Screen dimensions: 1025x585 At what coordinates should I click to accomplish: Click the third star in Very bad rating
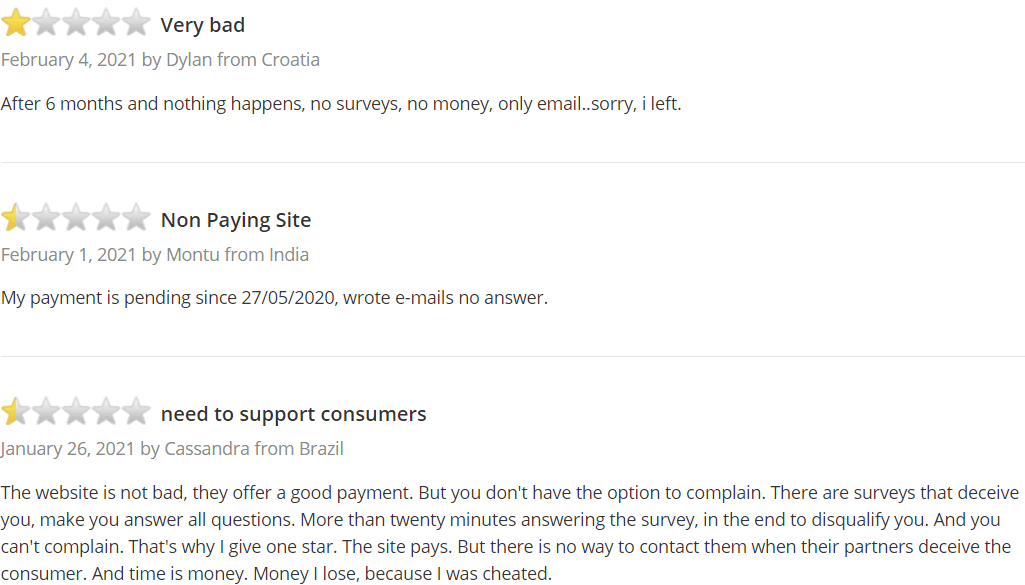pos(76,23)
